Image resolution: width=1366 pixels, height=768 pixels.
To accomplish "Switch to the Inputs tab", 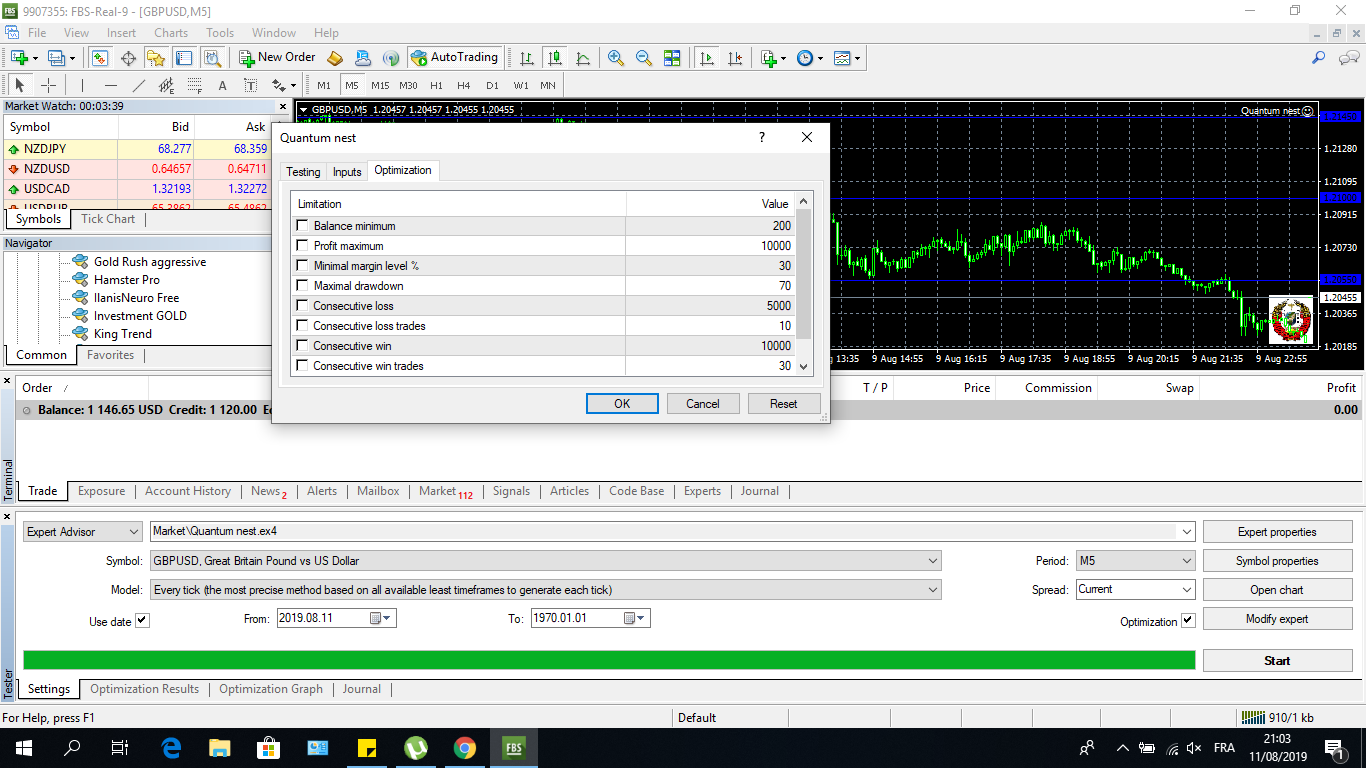I will 347,172.
